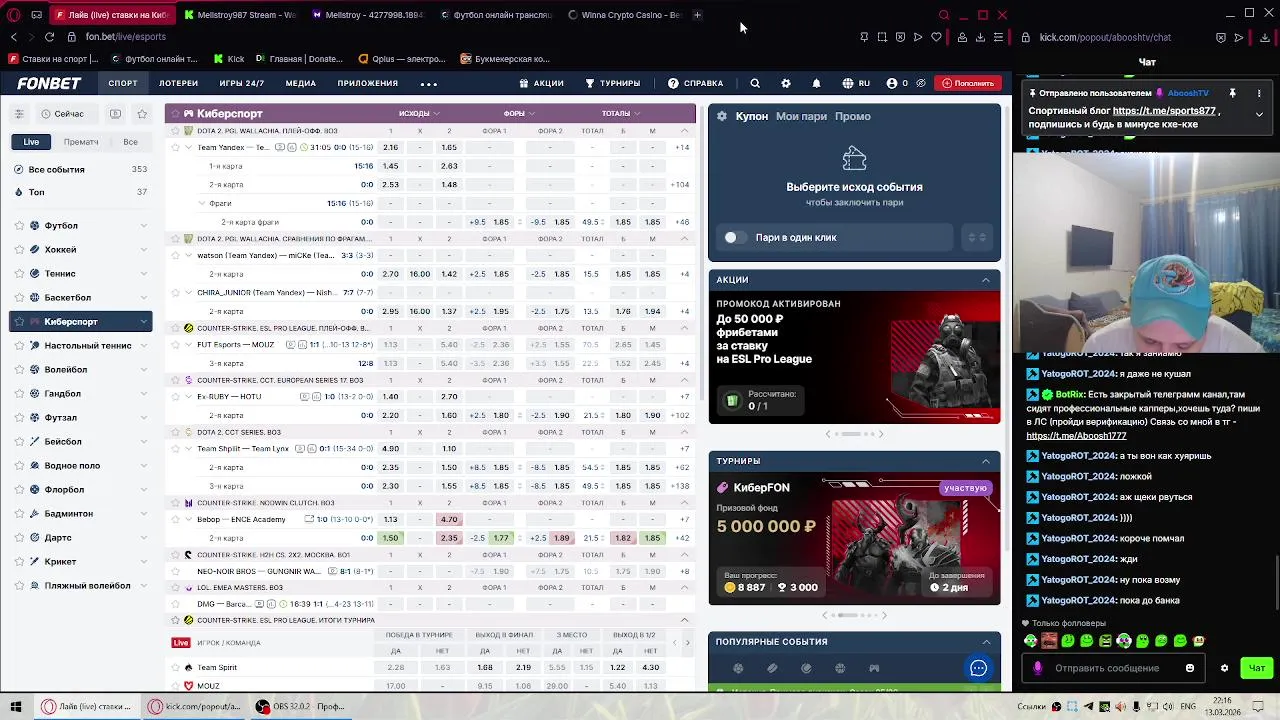This screenshot has height=720, width=1280.
Task: Collapse the ТУРНИРЫ panel
Action: click(x=986, y=461)
